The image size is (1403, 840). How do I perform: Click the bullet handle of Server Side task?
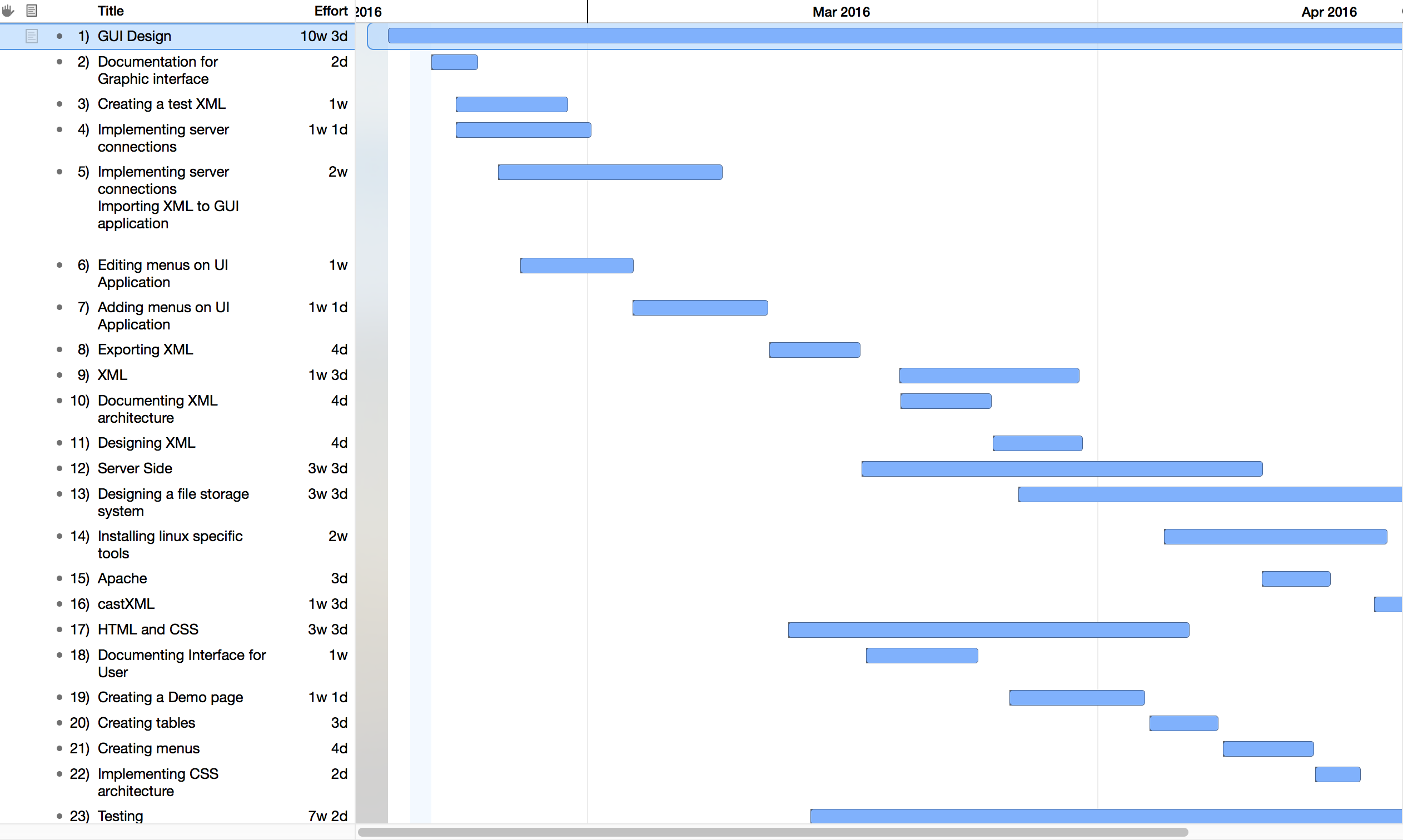[59, 468]
